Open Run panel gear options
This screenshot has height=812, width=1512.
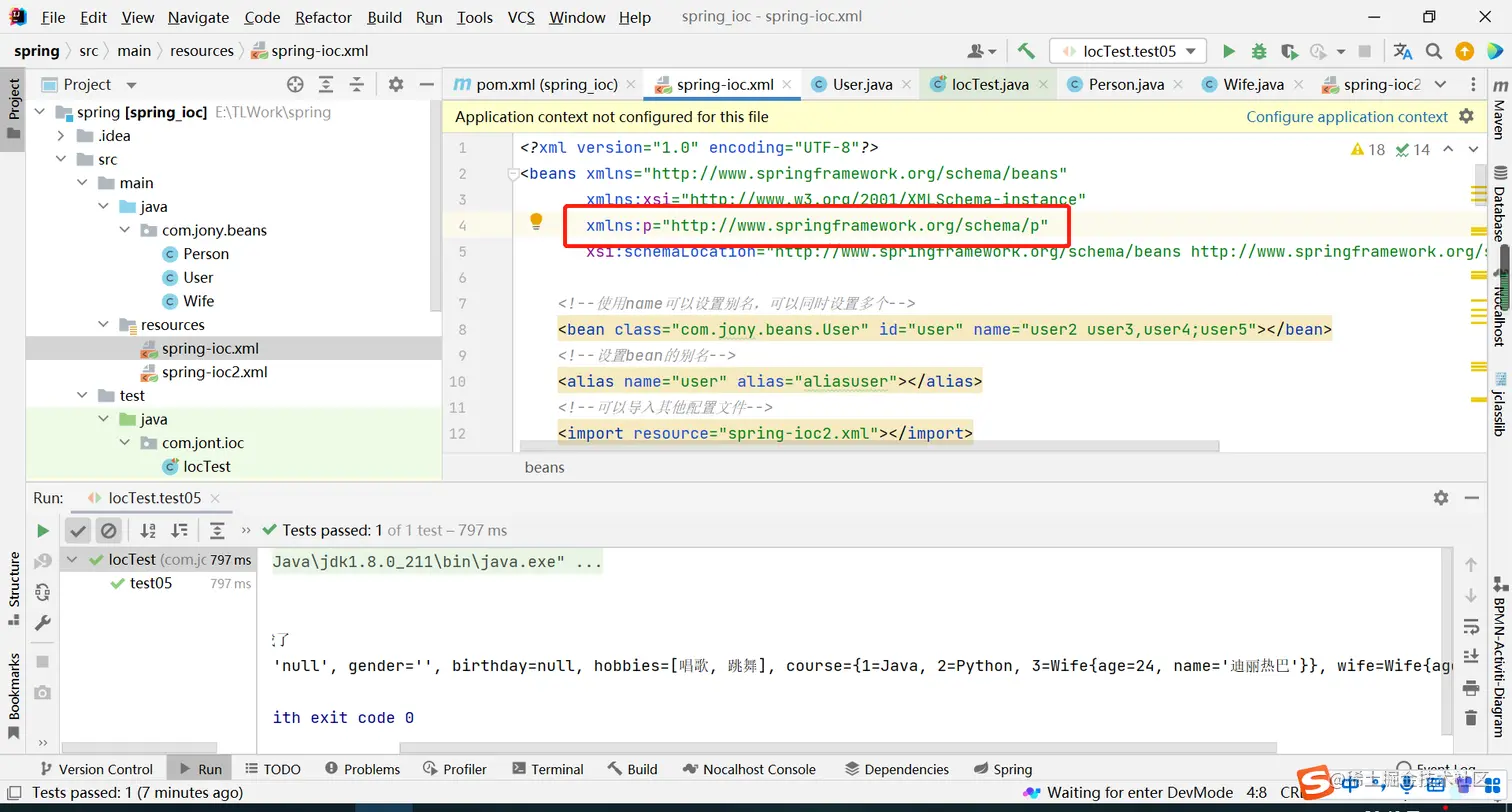1441,497
